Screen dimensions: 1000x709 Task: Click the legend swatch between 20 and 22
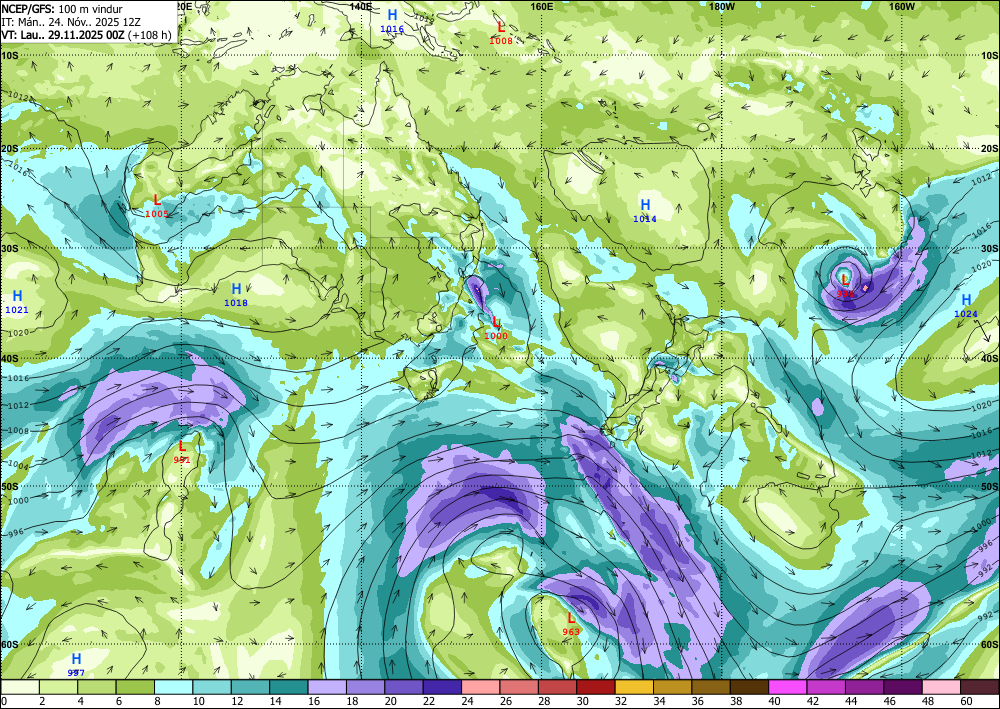click(404, 687)
